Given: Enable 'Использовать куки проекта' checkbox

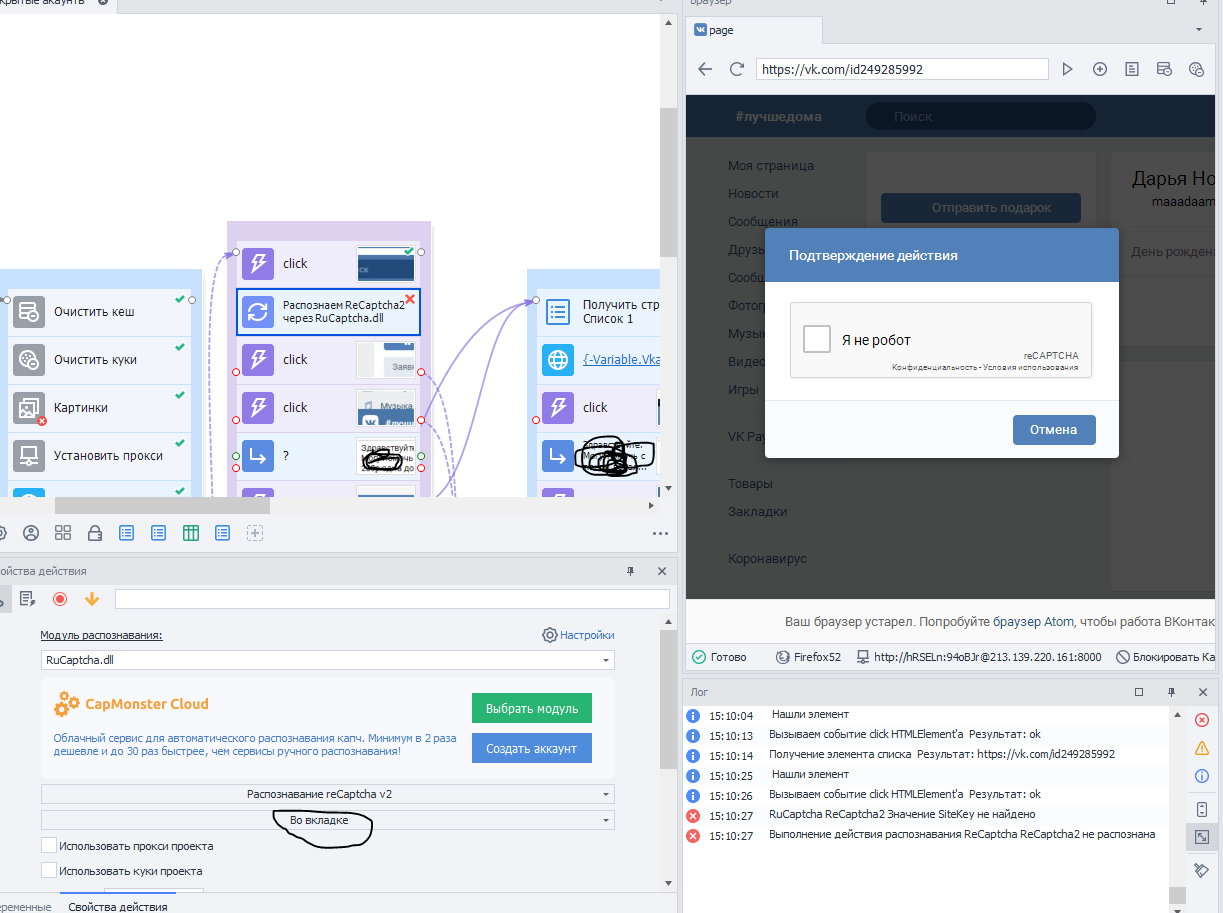Looking at the screenshot, I should (x=49, y=871).
